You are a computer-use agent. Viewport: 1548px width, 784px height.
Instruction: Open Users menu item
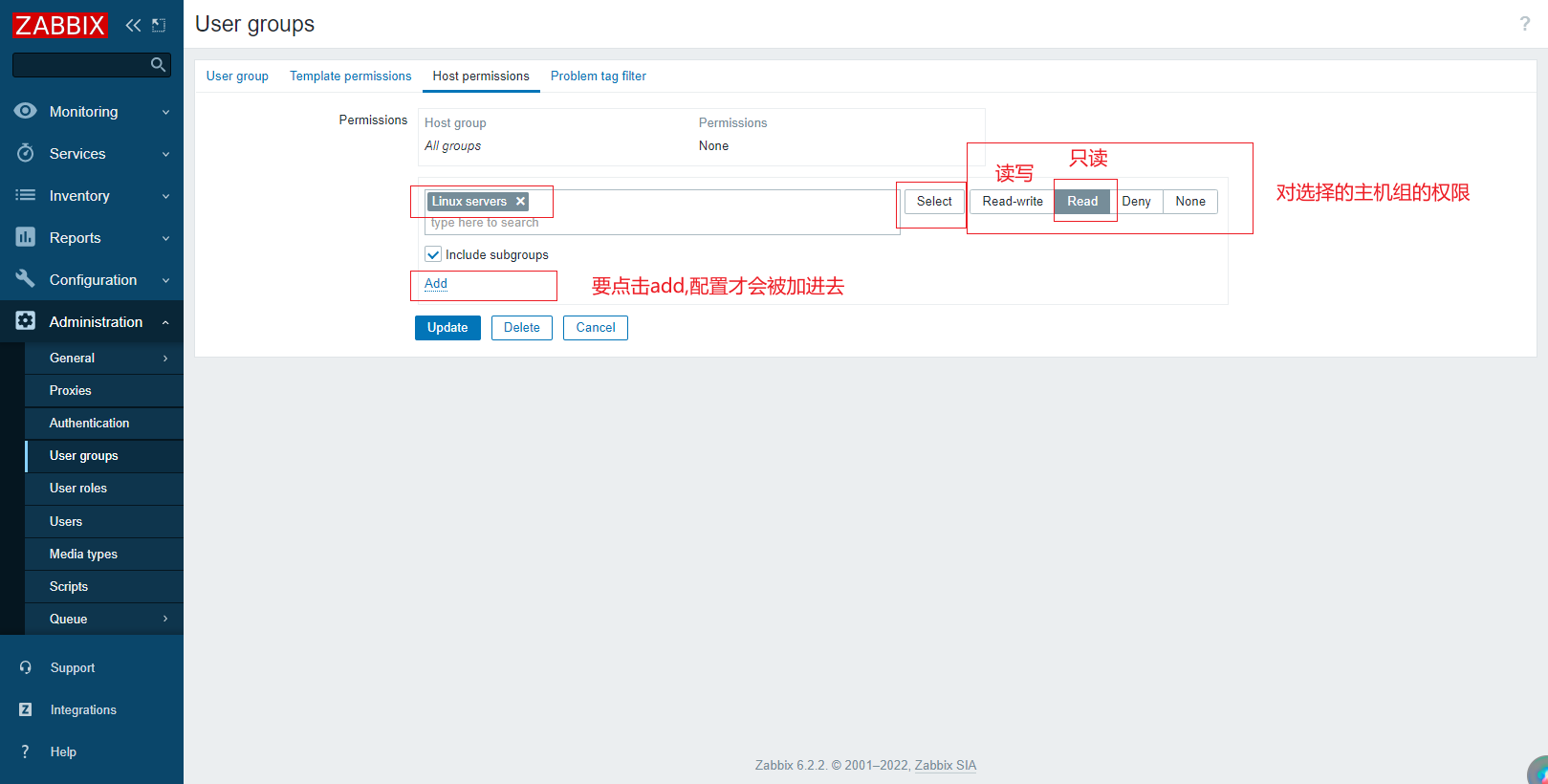[x=104, y=521]
